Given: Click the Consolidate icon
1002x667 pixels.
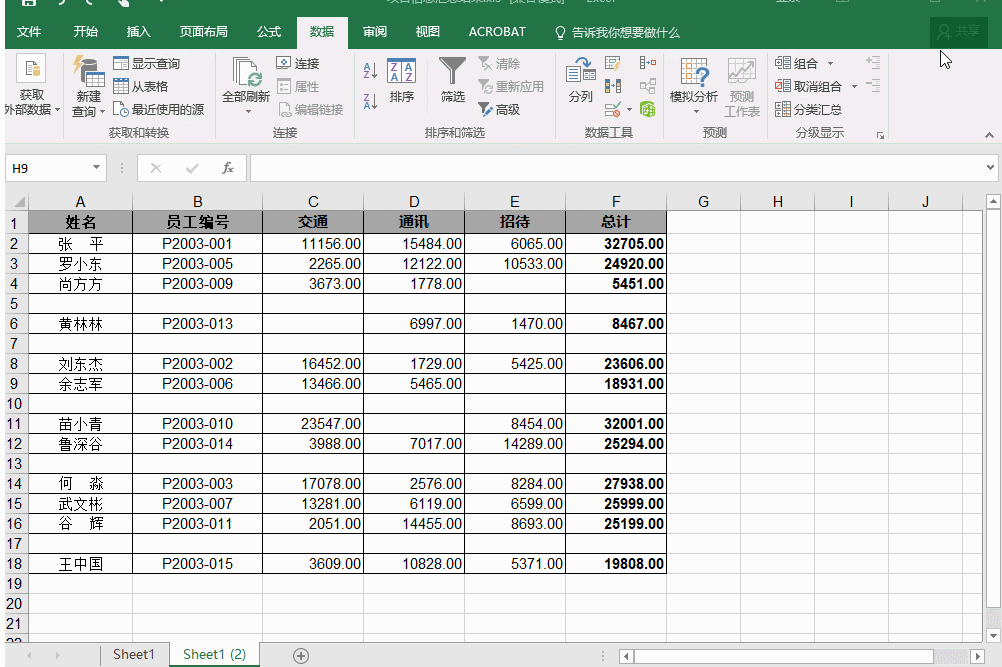Looking at the screenshot, I should (647, 63).
